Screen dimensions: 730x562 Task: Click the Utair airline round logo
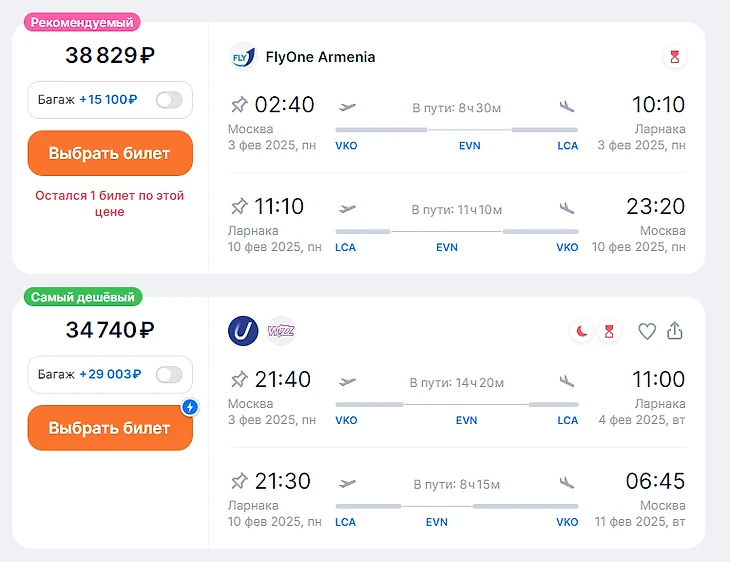coord(243,331)
